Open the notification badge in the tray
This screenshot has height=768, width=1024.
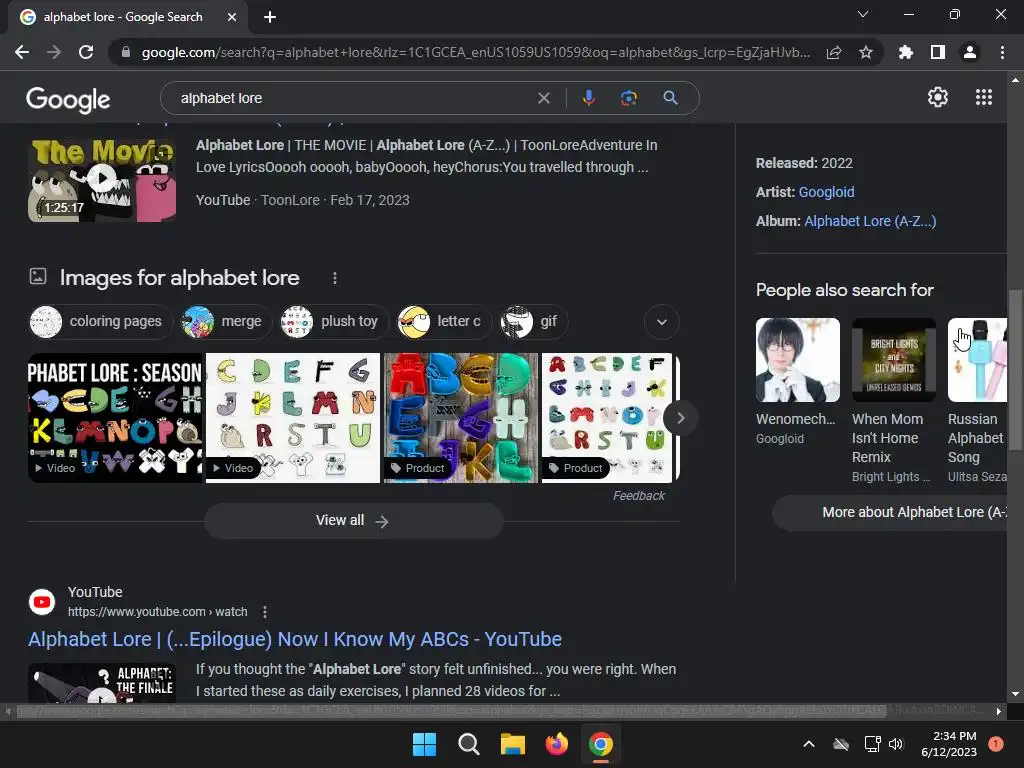[995, 744]
